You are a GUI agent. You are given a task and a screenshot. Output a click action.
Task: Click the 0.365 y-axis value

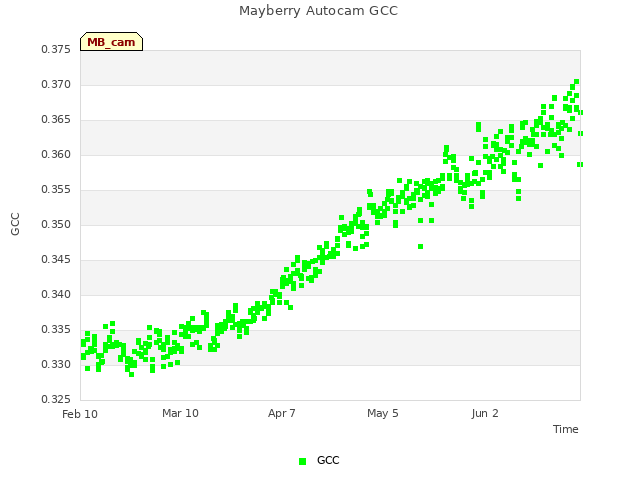56,120
